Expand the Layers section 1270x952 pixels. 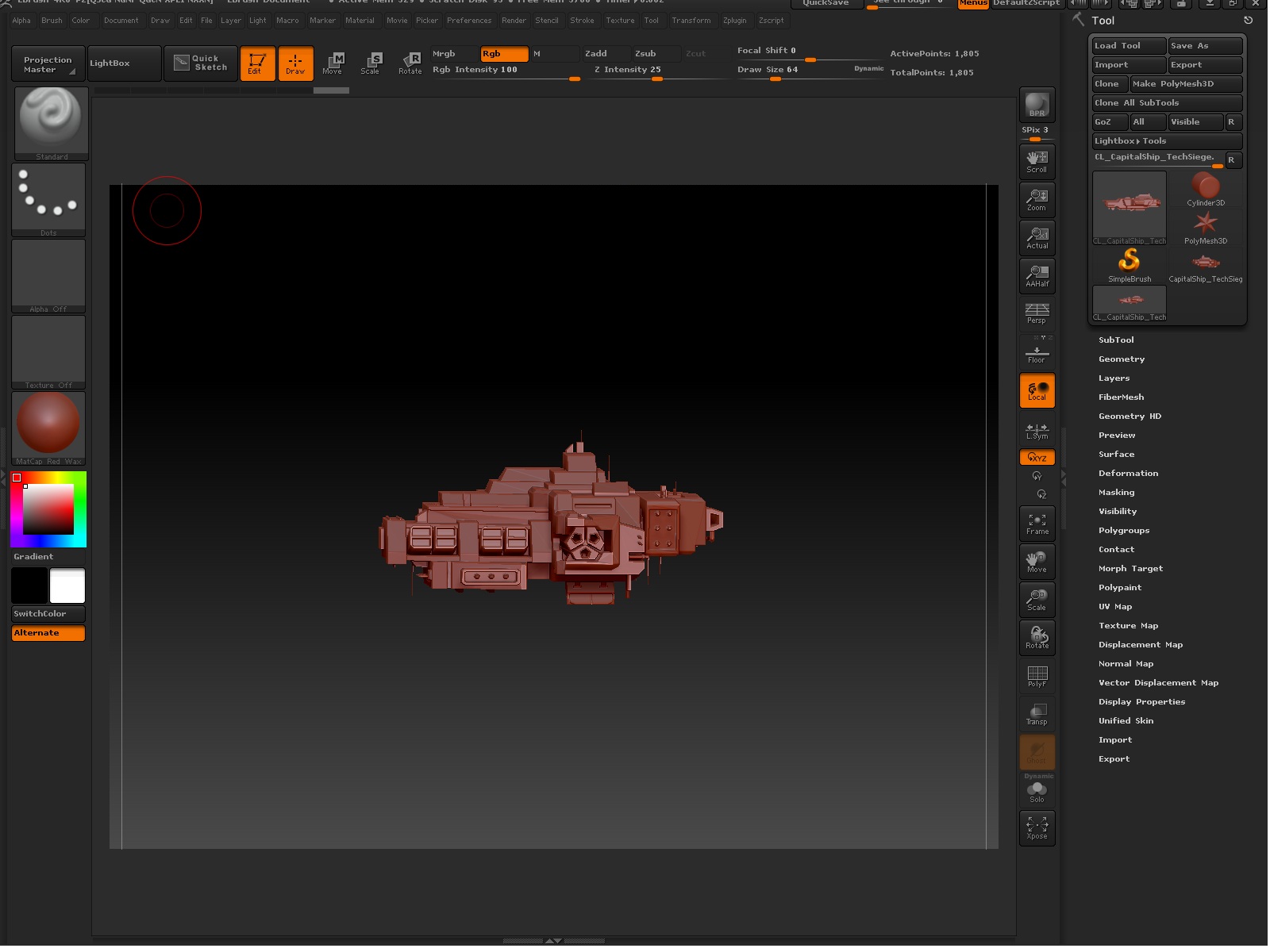tap(1114, 378)
